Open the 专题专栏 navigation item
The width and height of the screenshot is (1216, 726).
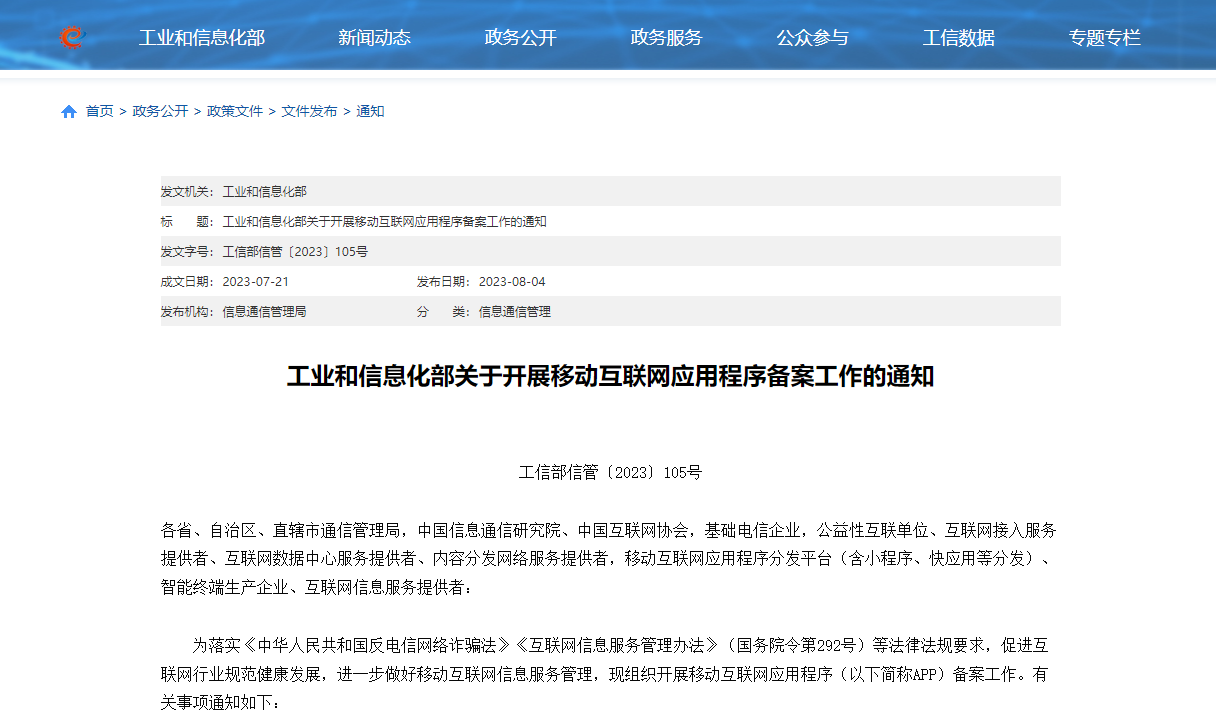pos(1104,38)
